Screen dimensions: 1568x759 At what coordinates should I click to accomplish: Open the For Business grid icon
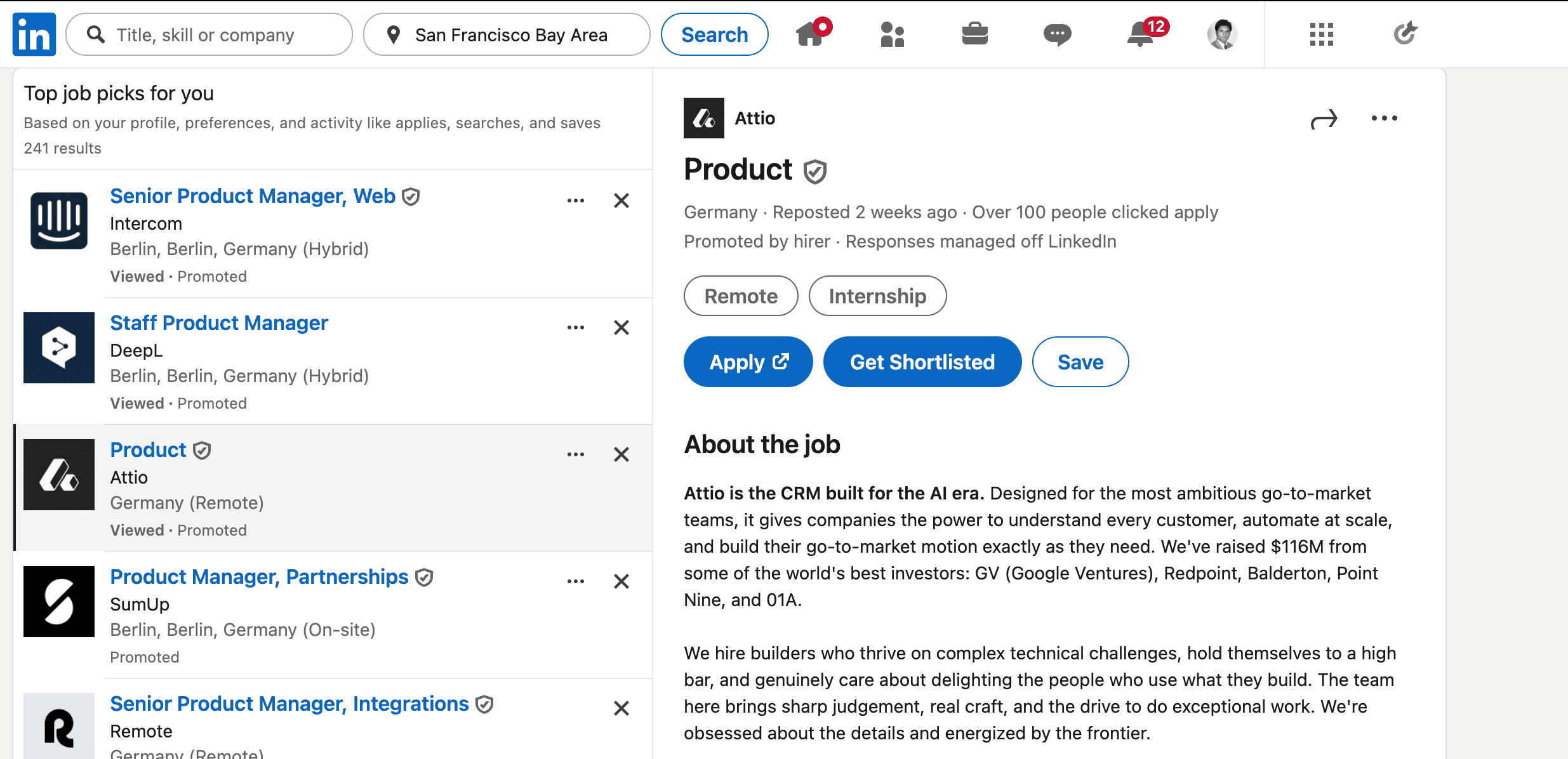(x=1320, y=34)
